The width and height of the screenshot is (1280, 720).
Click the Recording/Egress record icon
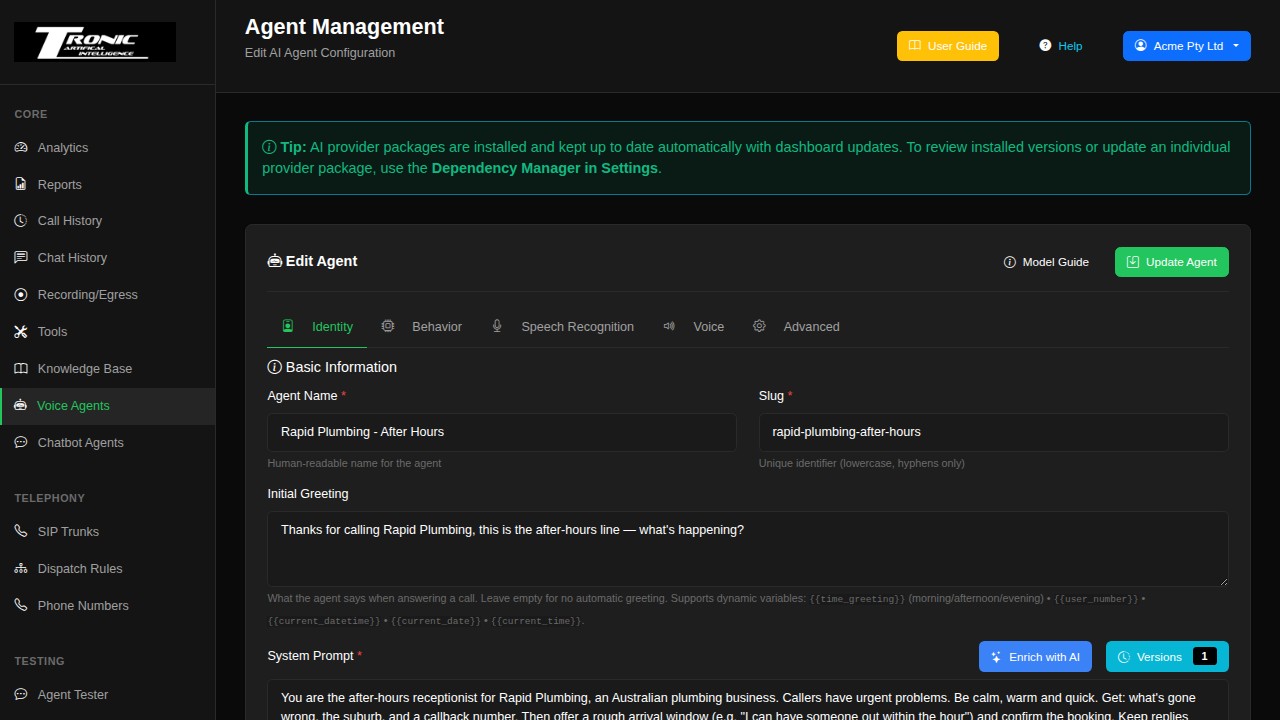point(21,295)
